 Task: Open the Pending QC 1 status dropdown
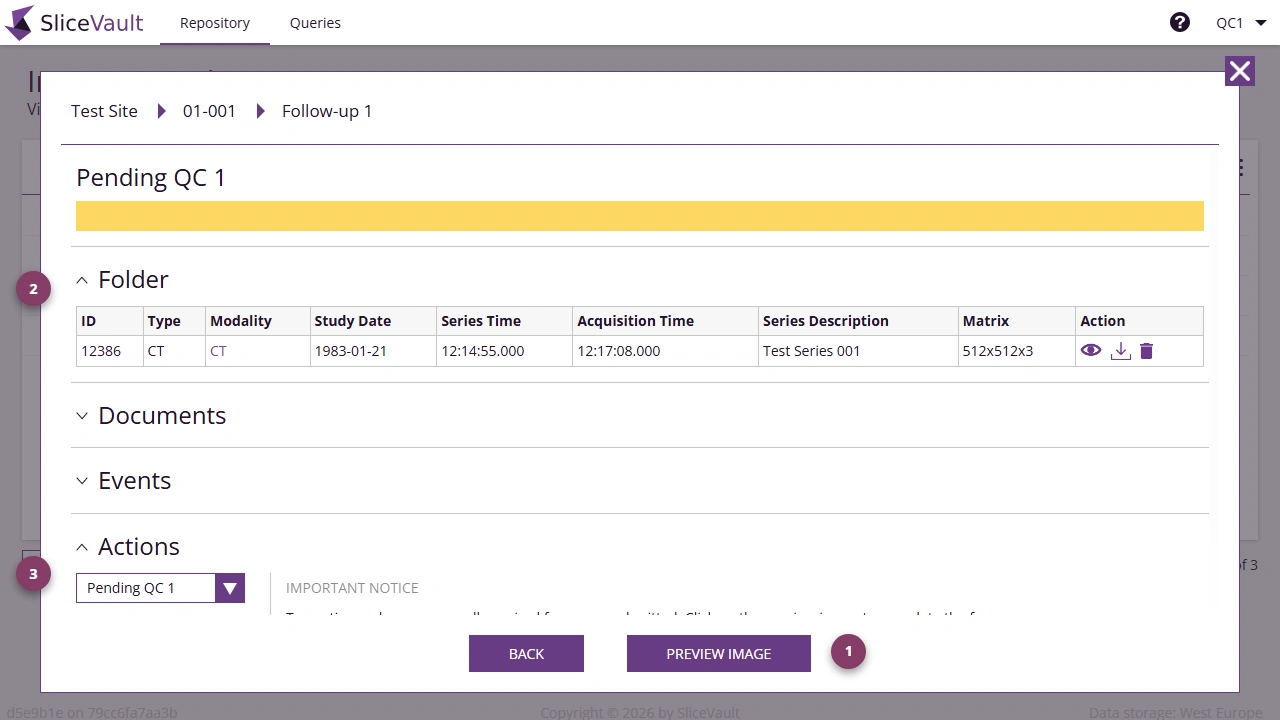point(229,588)
